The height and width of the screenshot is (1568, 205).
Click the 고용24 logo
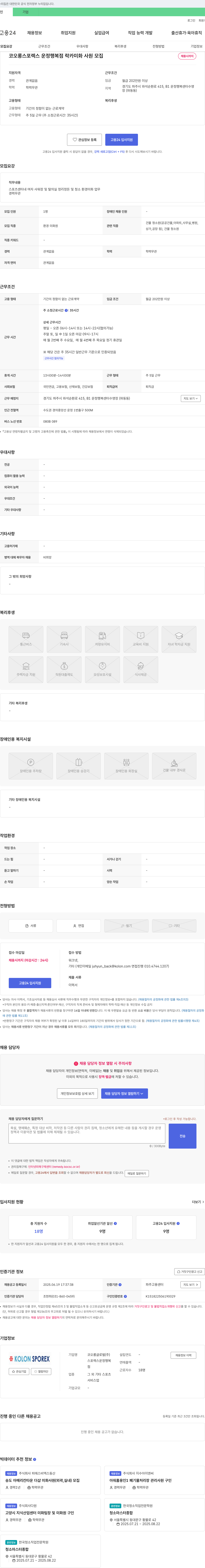click(8, 33)
